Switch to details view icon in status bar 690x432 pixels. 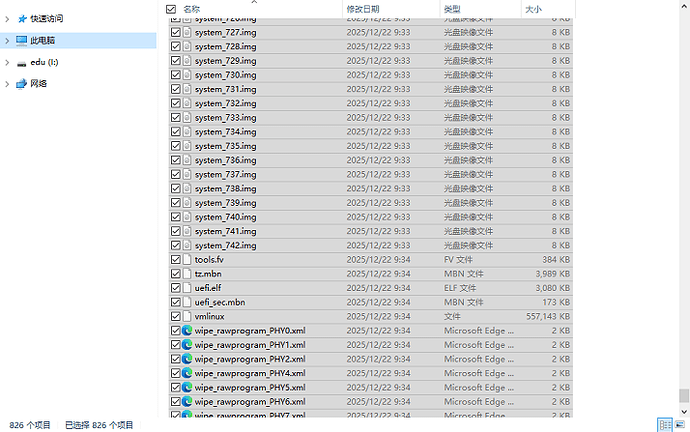(x=665, y=425)
